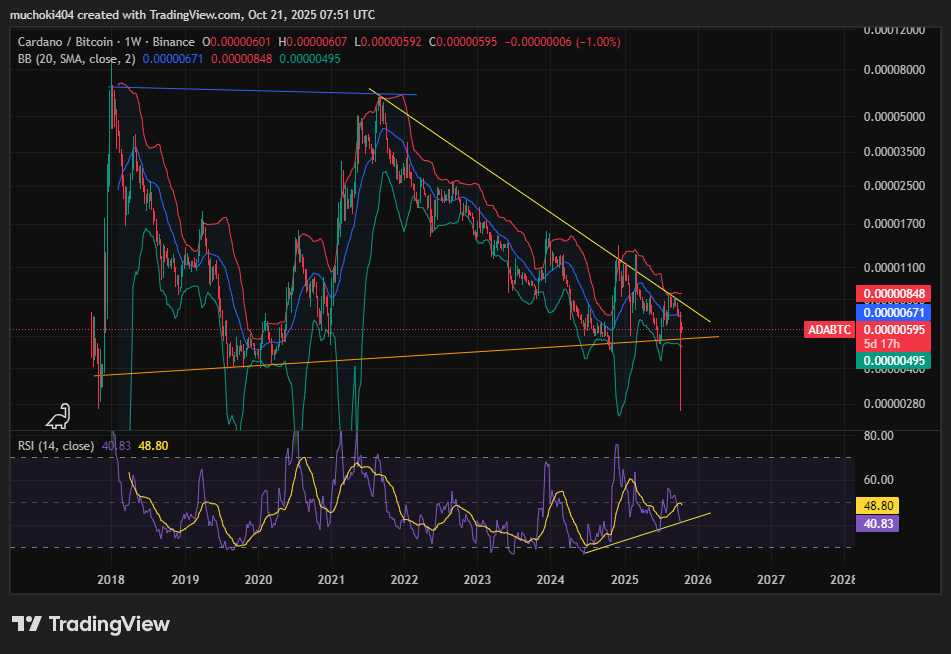Click the dinosaur icon on the chart

coord(59,417)
